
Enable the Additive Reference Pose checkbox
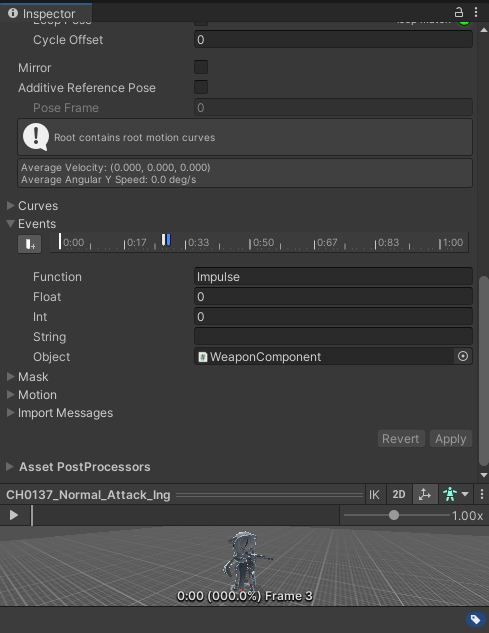coord(201,87)
